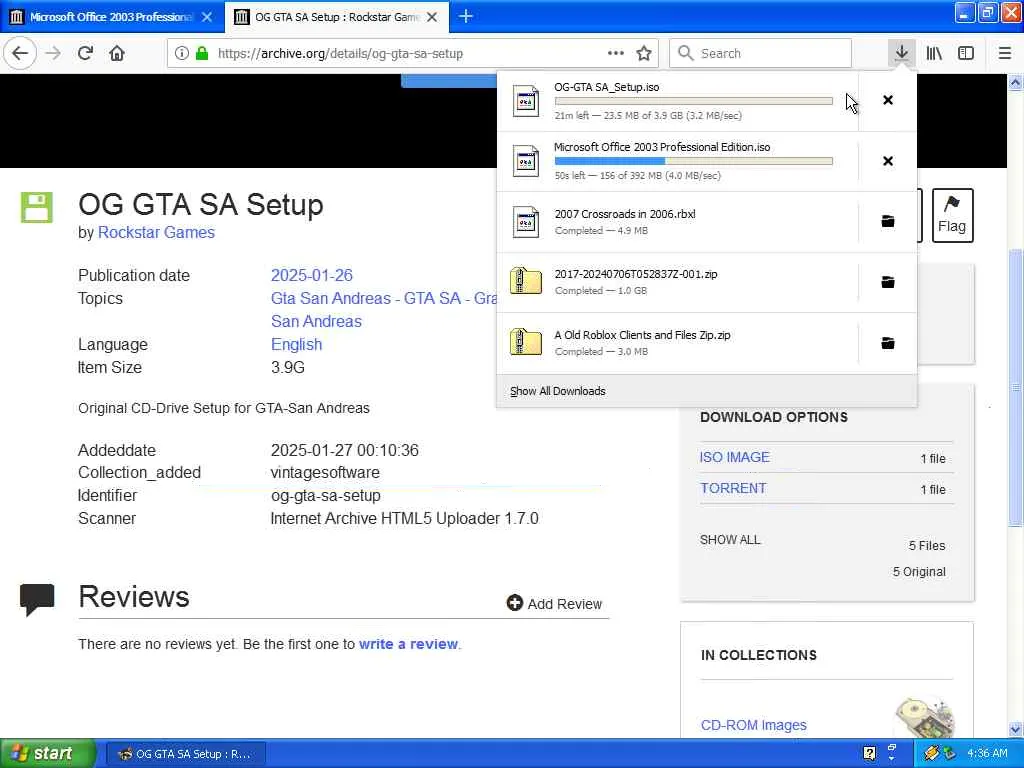Close the Microsoft Office 2003 tab
1024x768 pixels.
[x=207, y=17]
